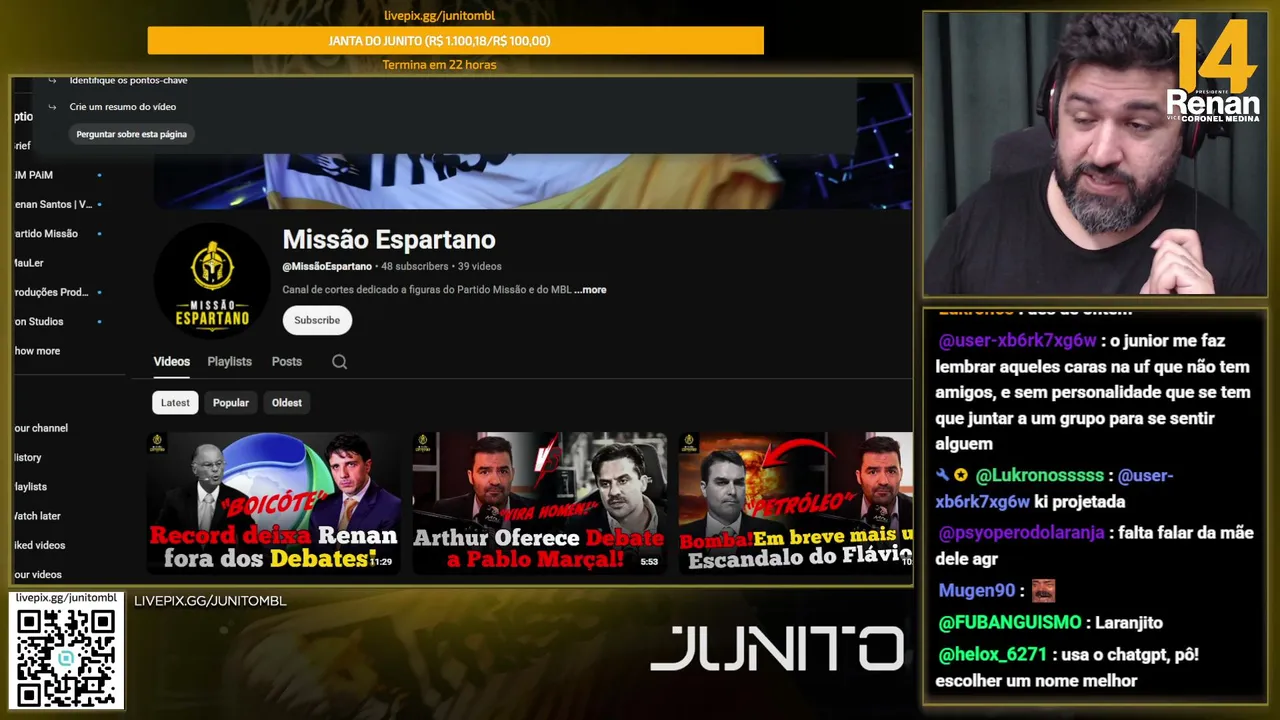This screenshot has height=720, width=1280.
Task: Click username @FUBANGUISMO in chat
Action: (1010, 623)
